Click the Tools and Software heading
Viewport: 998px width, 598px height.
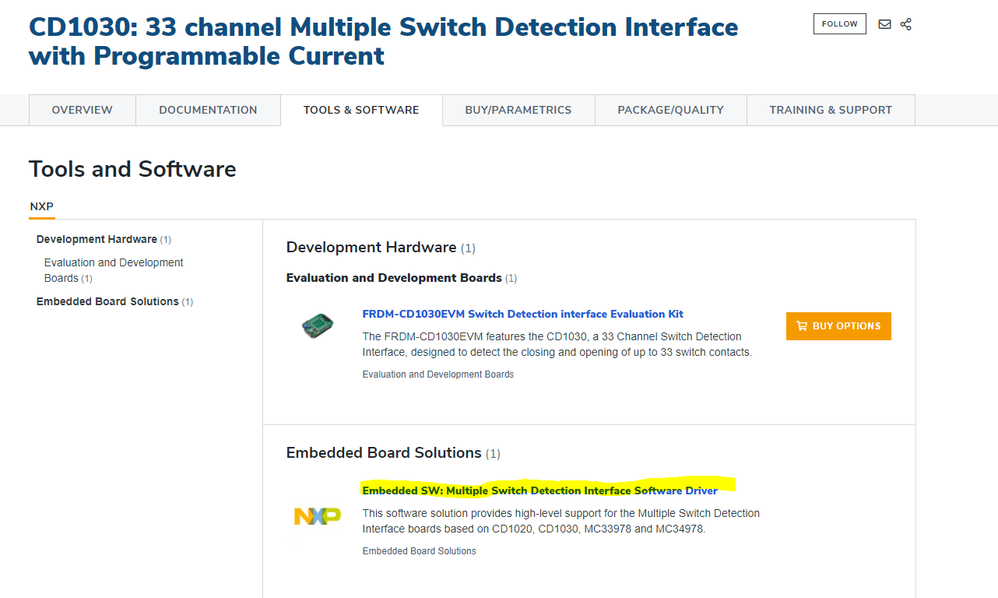(132, 169)
